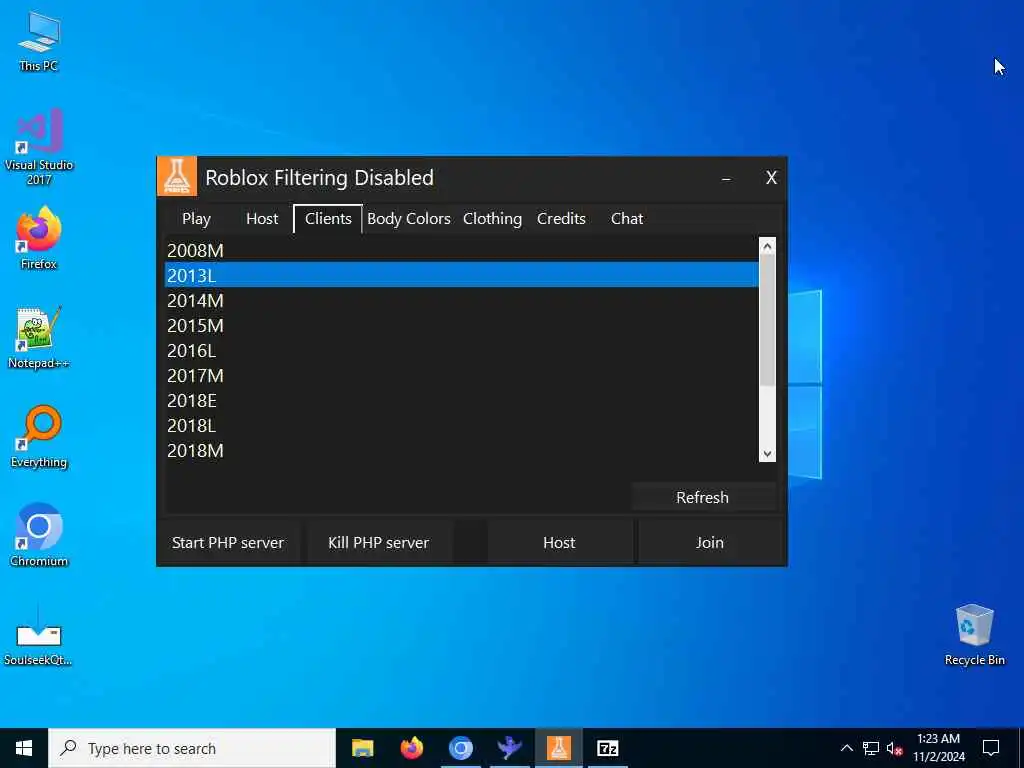
Task: Click the orange flask app logo
Action: [x=176, y=177]
